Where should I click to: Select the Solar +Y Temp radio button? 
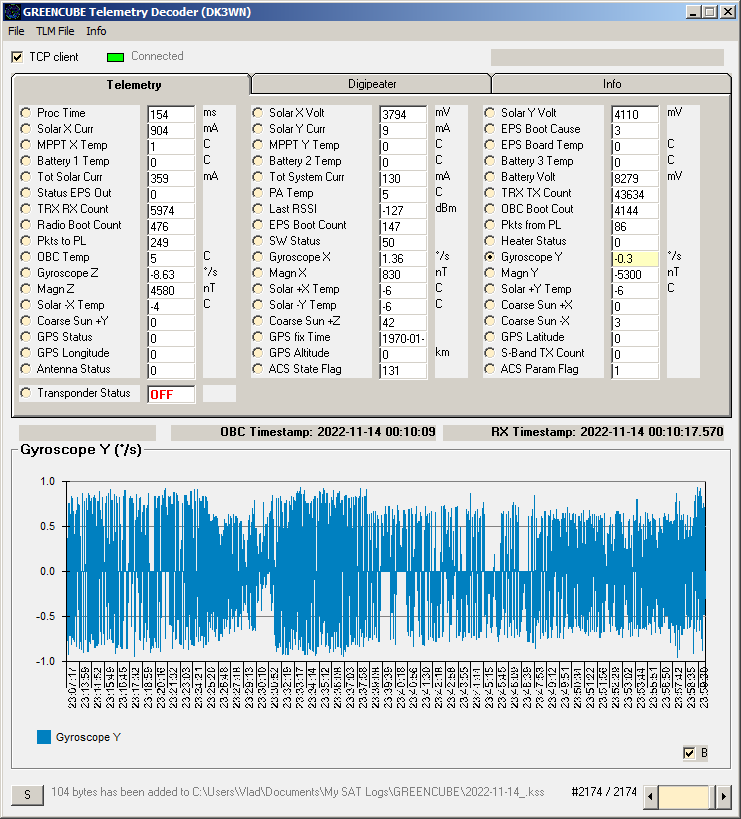coord(489,289)
